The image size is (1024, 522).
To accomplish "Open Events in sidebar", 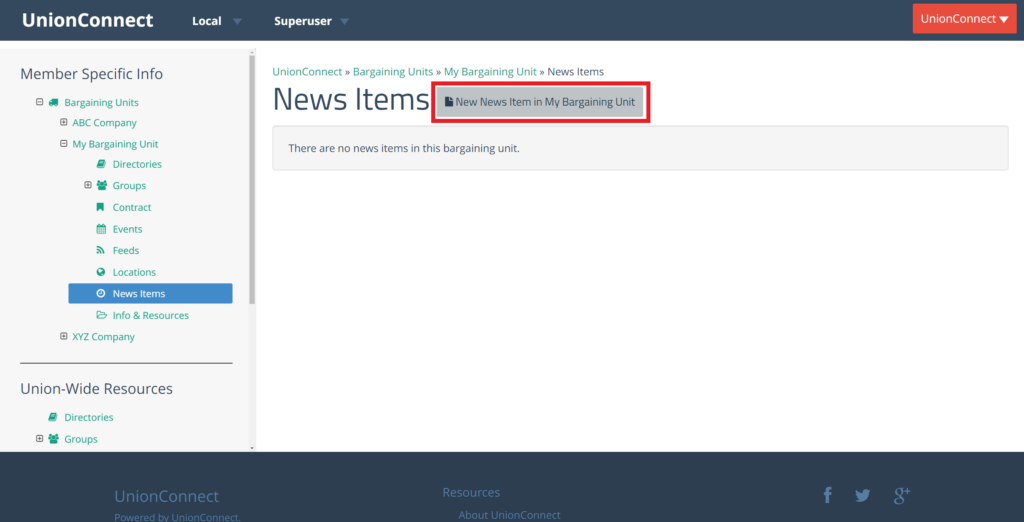I will [x=127, y=229].
